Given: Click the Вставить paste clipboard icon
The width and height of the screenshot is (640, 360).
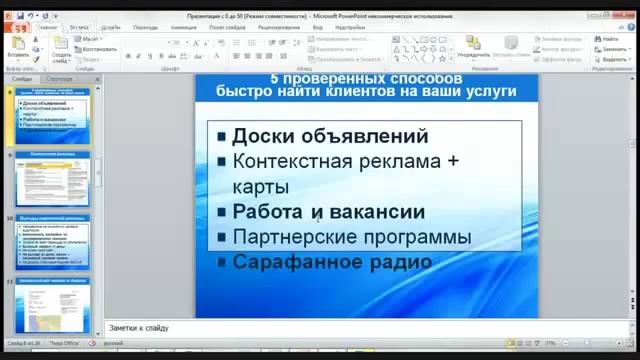Looking at the screenshot, I should point(18,44).
